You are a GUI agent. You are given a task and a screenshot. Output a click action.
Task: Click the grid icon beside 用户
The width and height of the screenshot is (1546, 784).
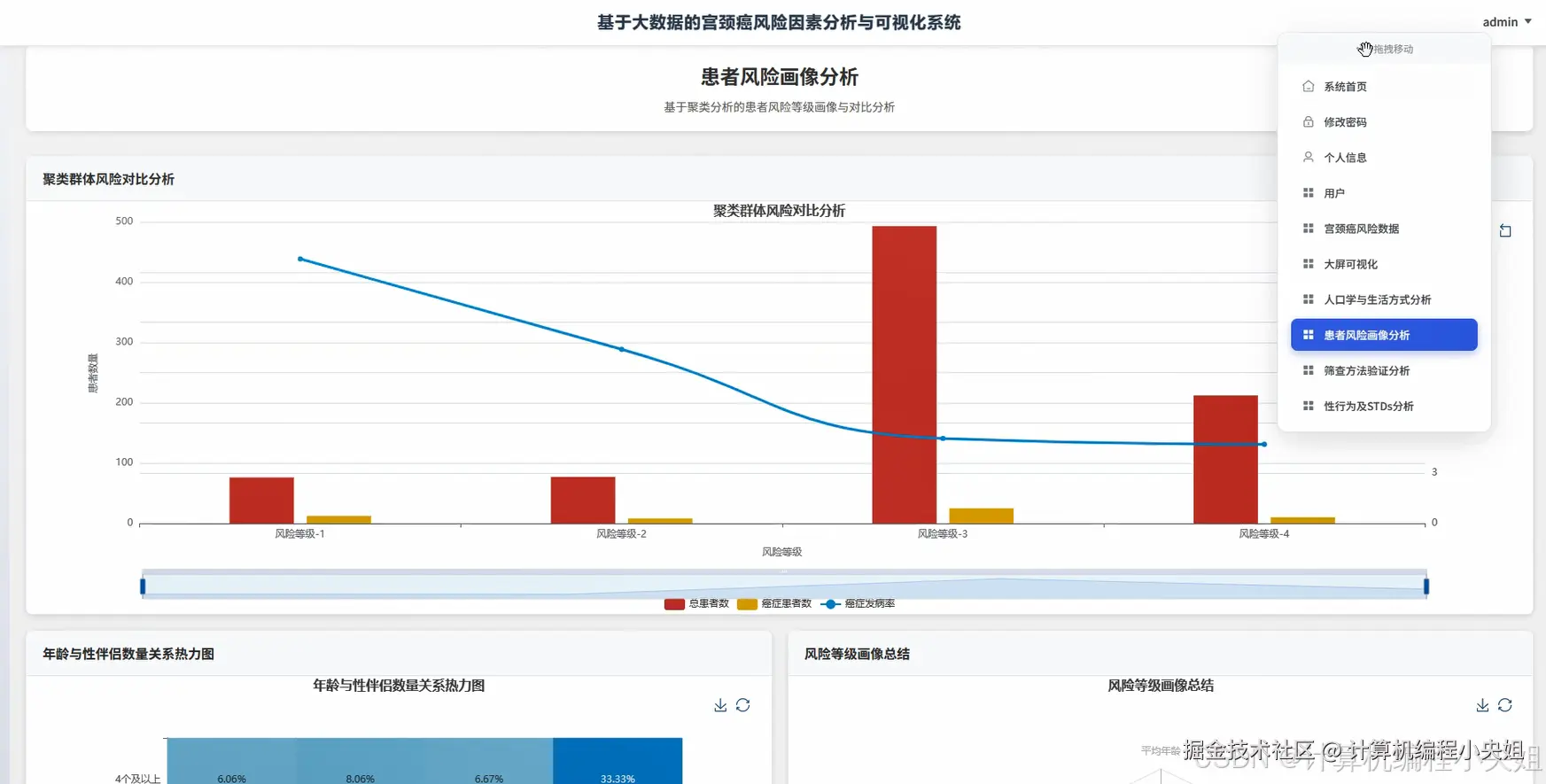pos(1308,193)
